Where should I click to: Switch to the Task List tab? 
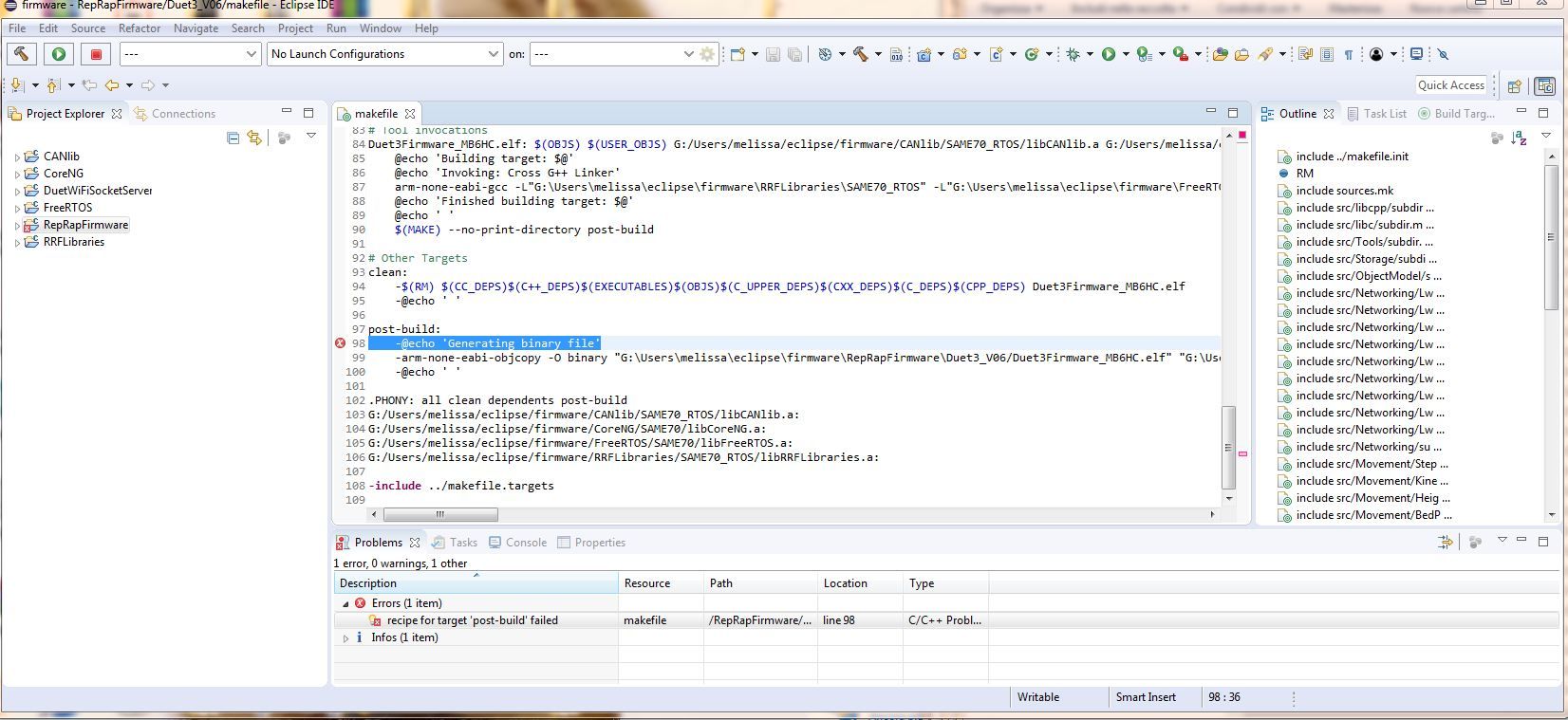[x=1376, y=114]
